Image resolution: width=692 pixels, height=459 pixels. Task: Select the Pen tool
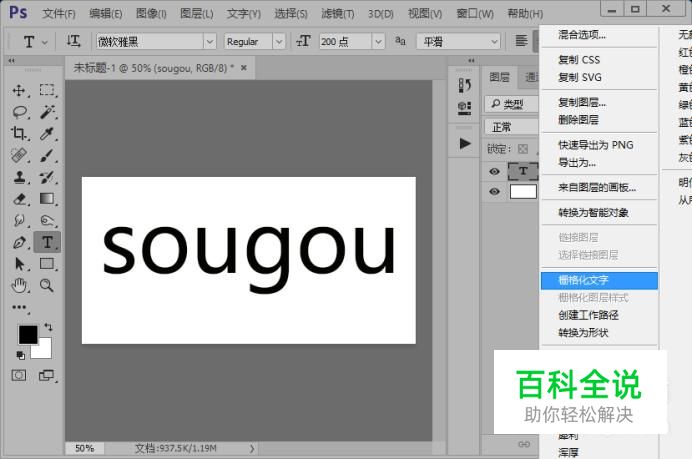click(x=19, y=242)
